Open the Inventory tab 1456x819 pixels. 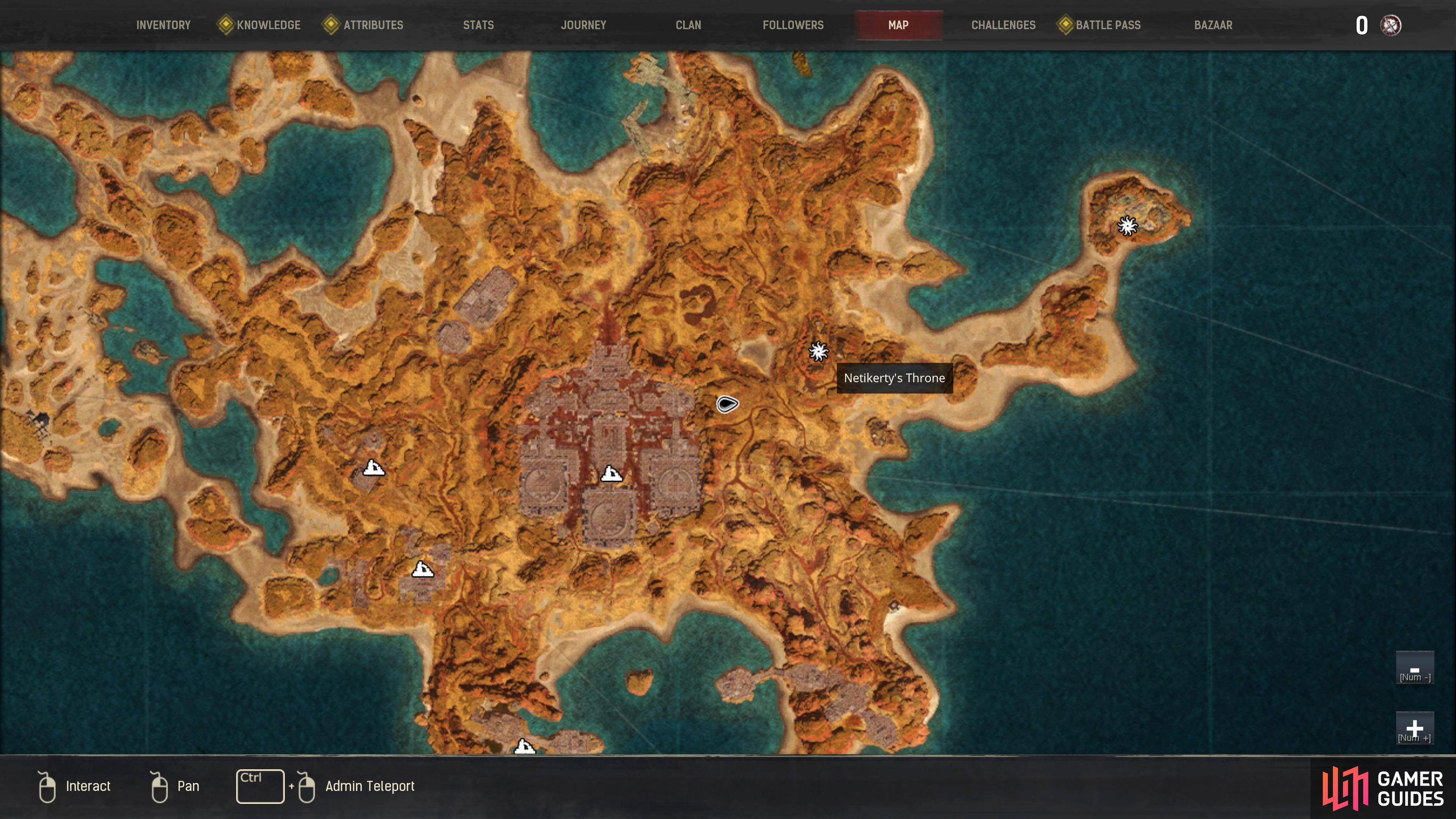click(163, 25)
